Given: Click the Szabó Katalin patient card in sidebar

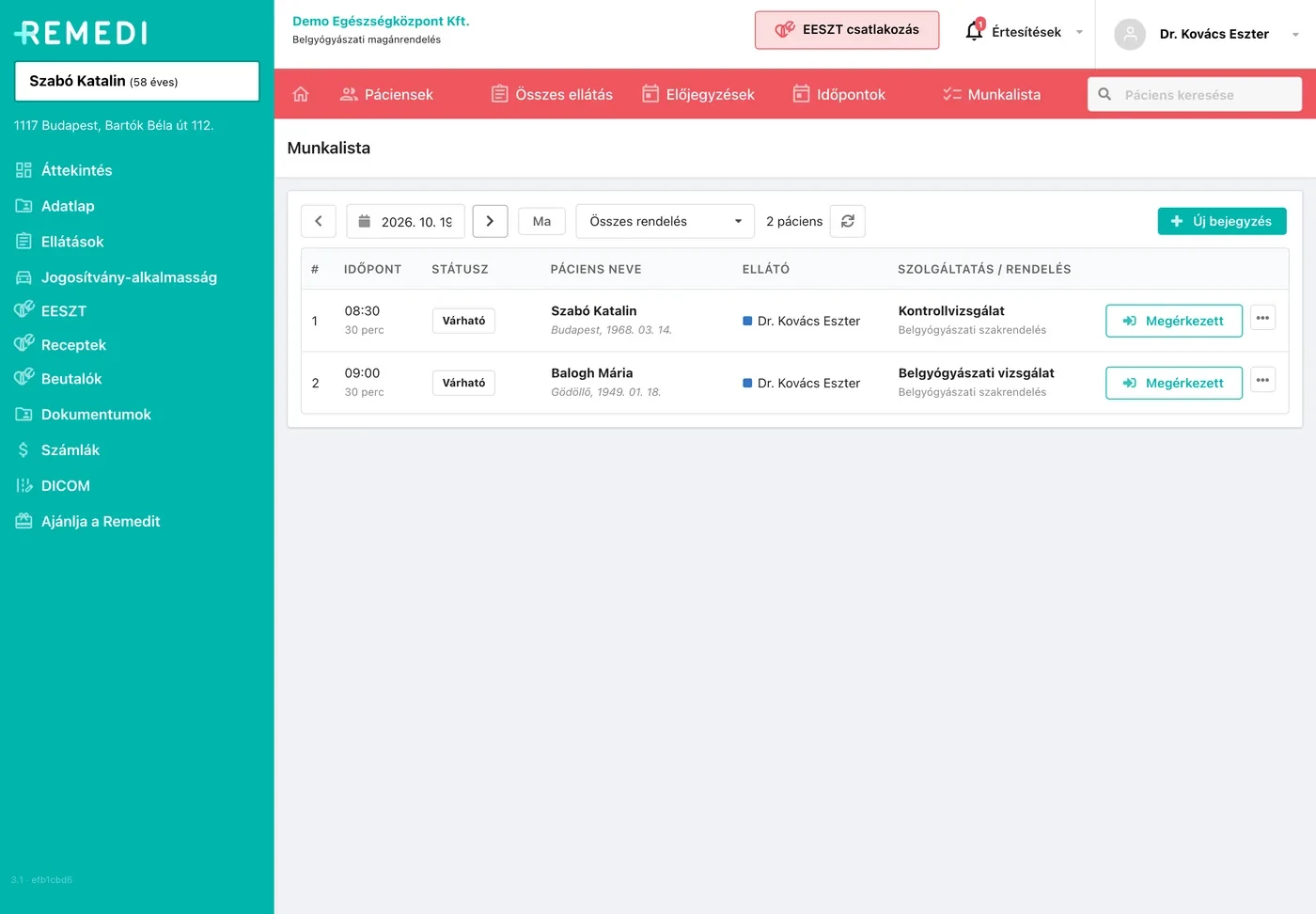Looking at the screenshot, I should [137, 81].
